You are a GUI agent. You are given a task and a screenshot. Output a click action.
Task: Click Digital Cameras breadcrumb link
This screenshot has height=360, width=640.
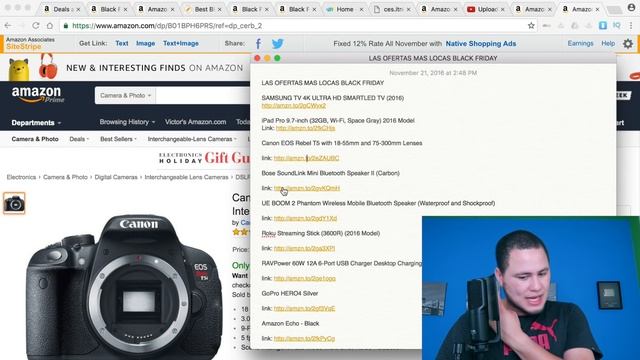click(116, 177)
